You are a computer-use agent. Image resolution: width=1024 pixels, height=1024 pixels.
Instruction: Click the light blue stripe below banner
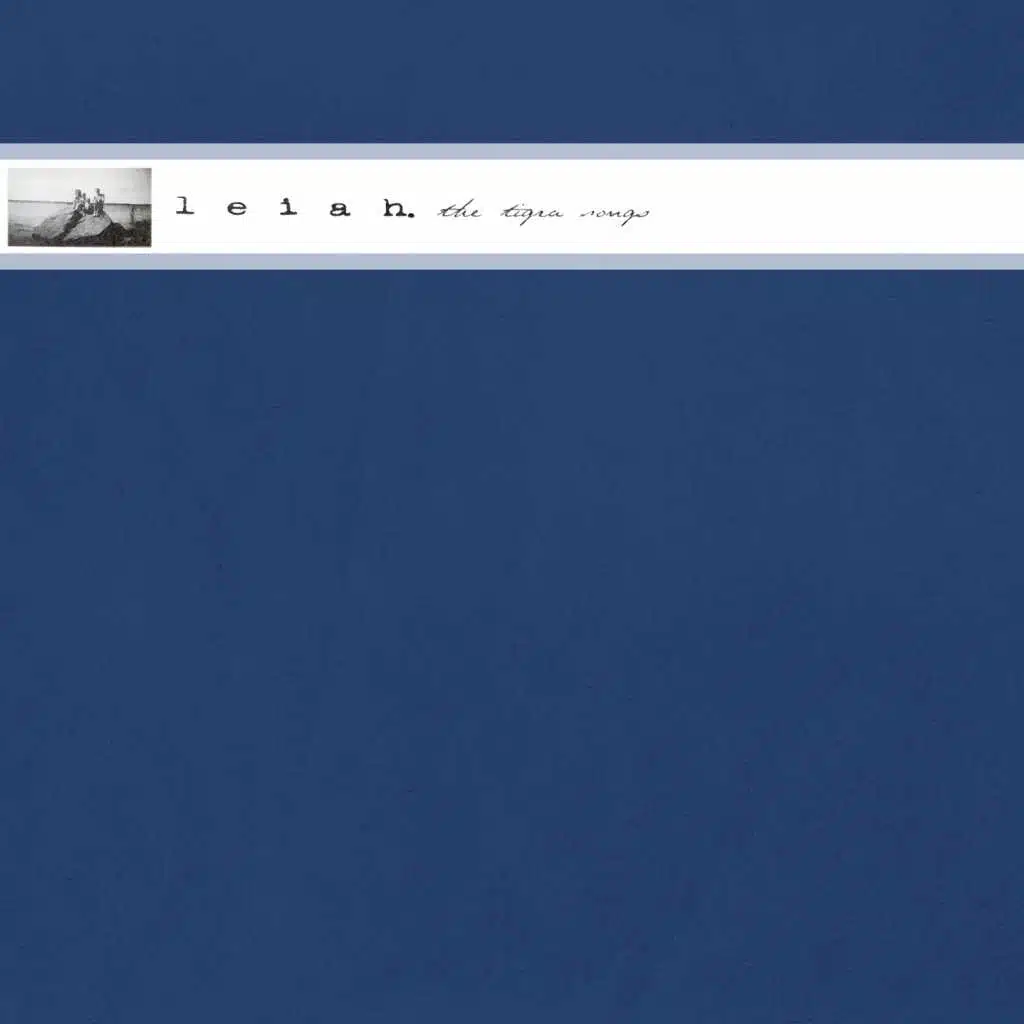512,262
